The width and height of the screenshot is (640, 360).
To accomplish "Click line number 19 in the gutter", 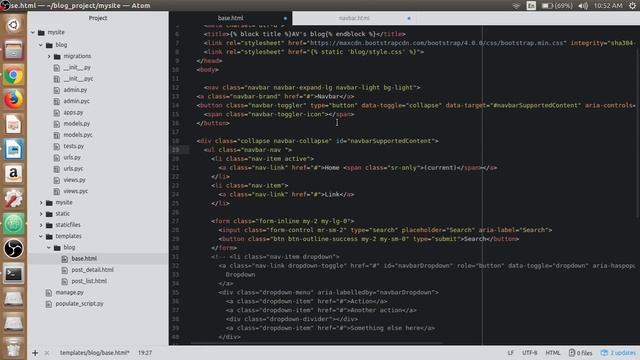I will click(x=175, y=150).
